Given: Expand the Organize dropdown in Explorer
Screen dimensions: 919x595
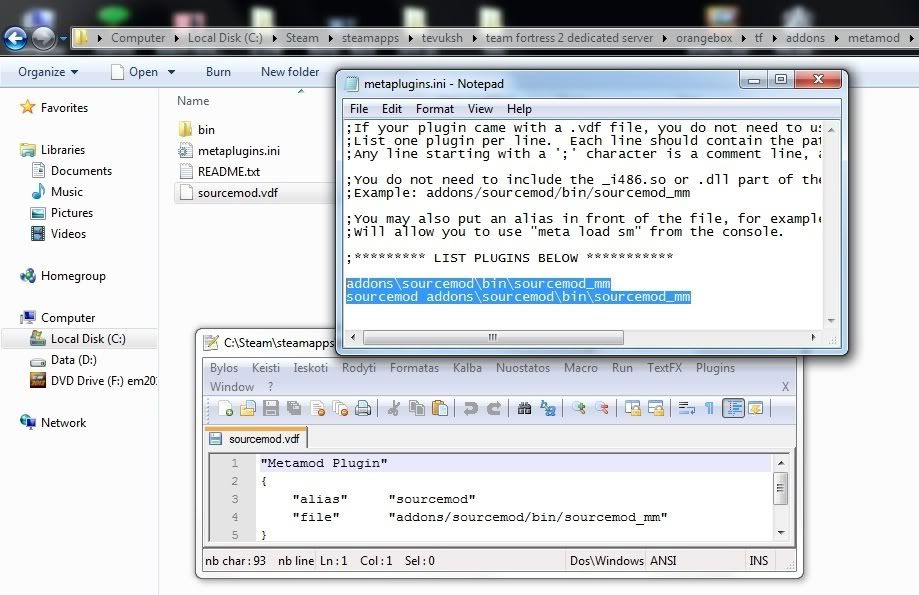Looking at the screenshot, I should [47, 72].
